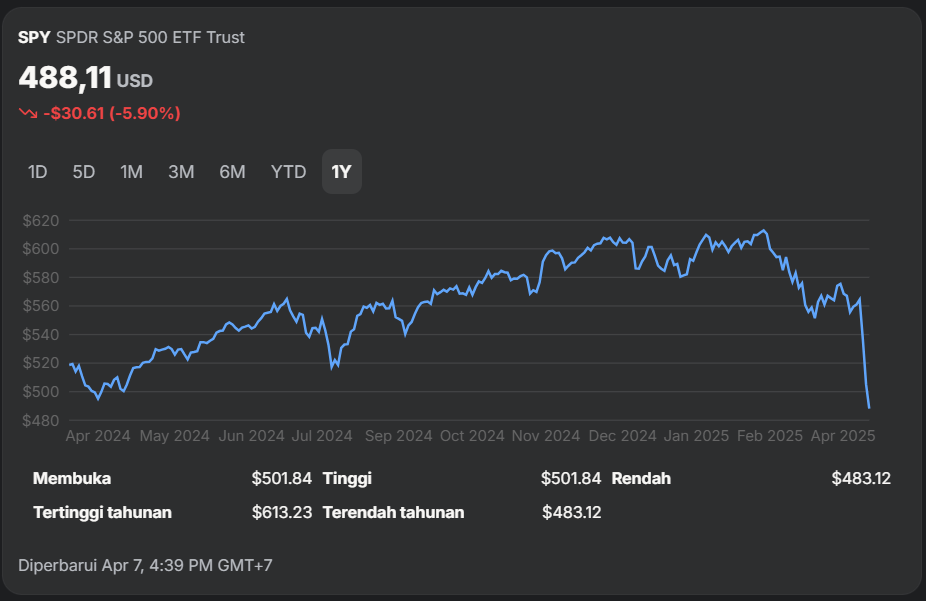Click the Jun 2024 axis label
The image size is (926, 601).
252,436
